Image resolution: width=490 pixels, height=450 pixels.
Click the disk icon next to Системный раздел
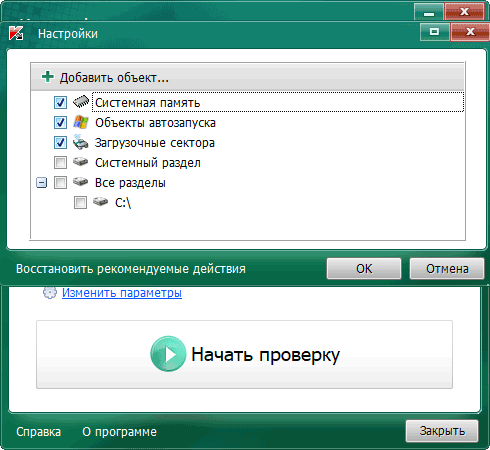point(81,162)
